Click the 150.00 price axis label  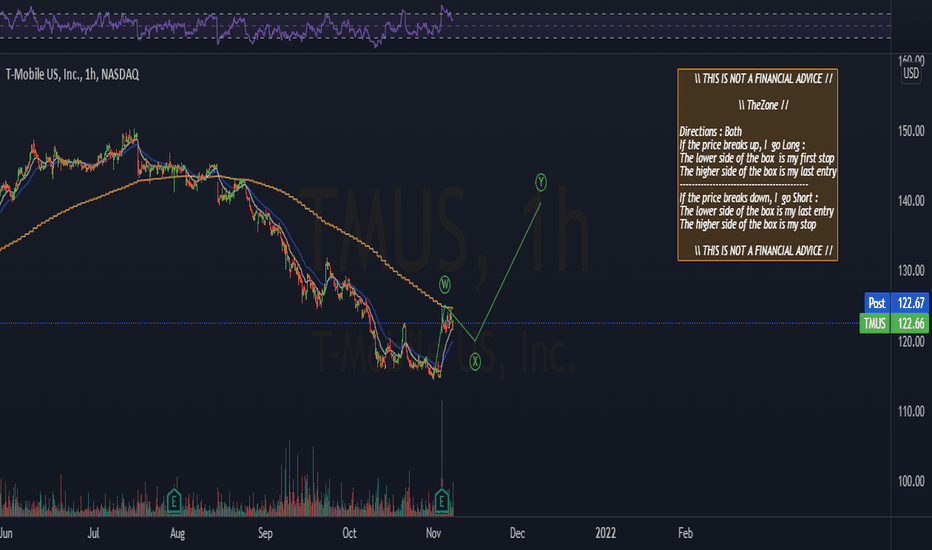pos(911,131)
